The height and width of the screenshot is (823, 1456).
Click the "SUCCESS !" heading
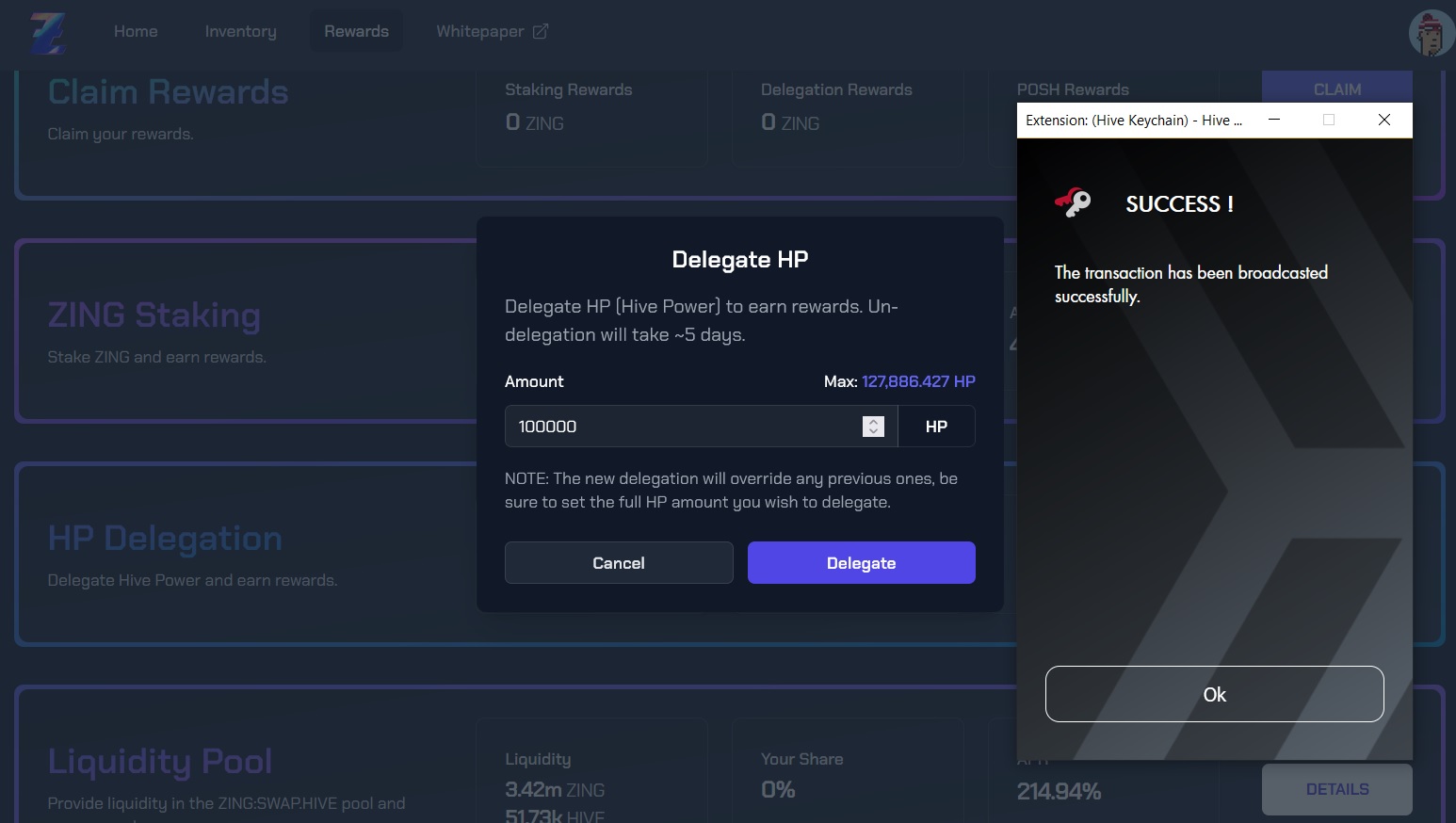pos(1180,204)
